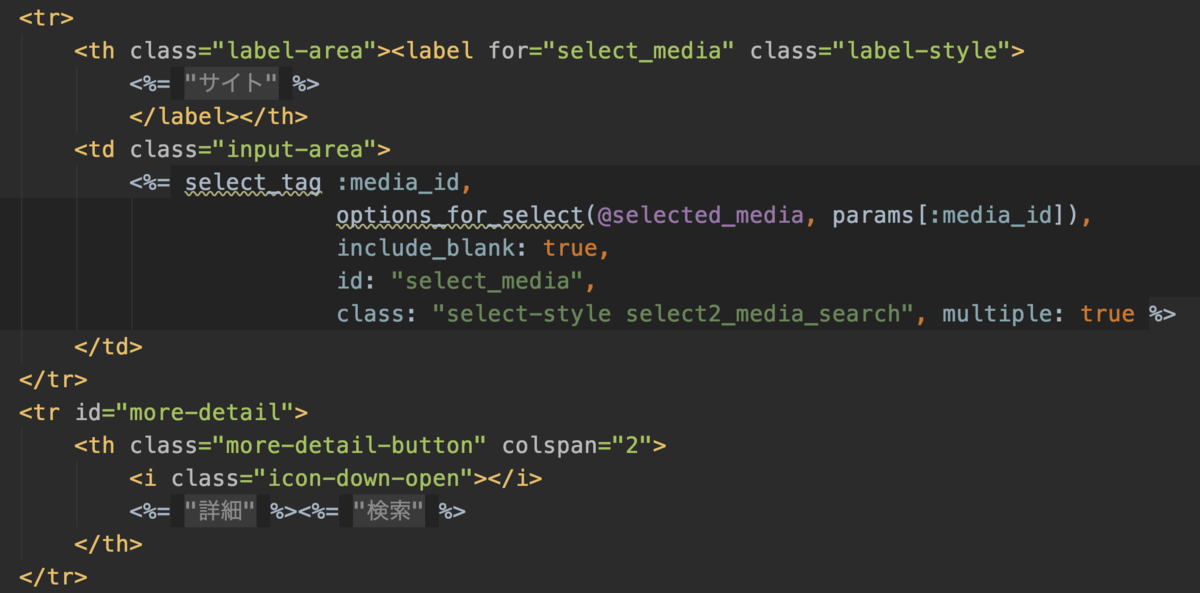Click the true value after multiple:

pos(1107,314)
